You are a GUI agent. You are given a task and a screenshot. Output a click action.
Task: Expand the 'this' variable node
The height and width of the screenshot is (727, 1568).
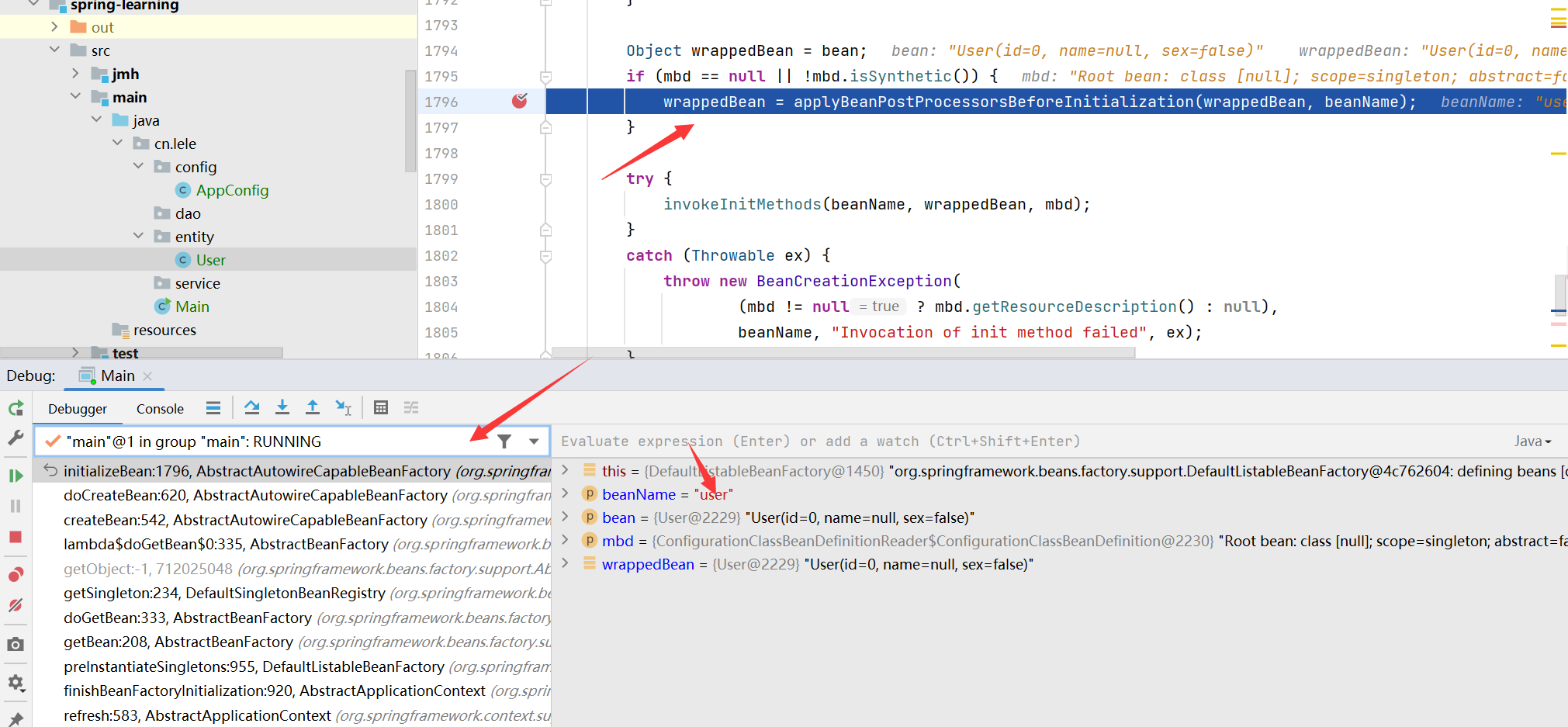pos(566,470)
